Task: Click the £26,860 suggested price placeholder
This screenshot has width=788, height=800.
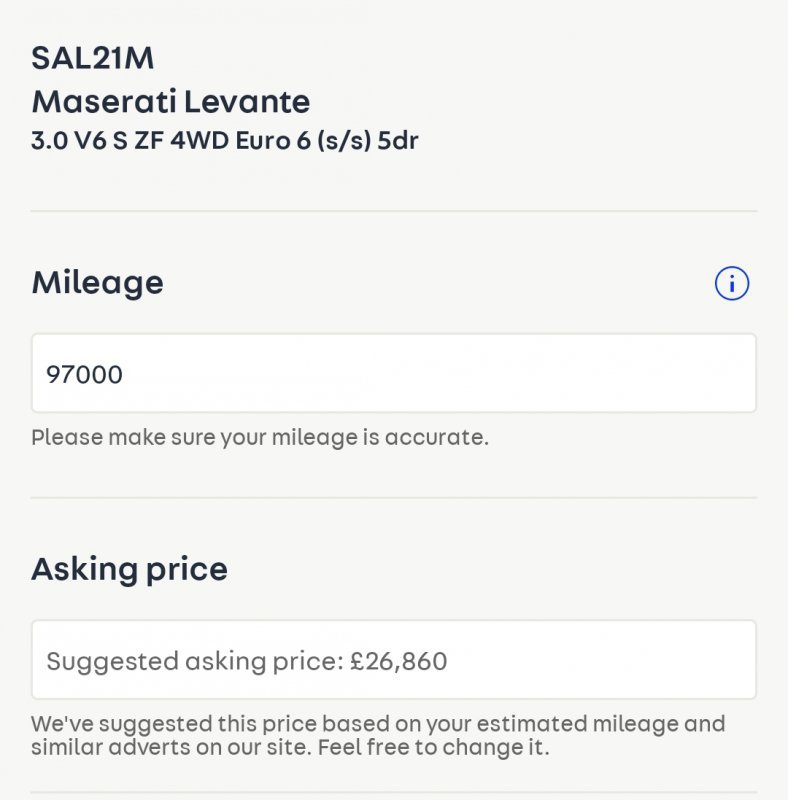Action: 399,661
